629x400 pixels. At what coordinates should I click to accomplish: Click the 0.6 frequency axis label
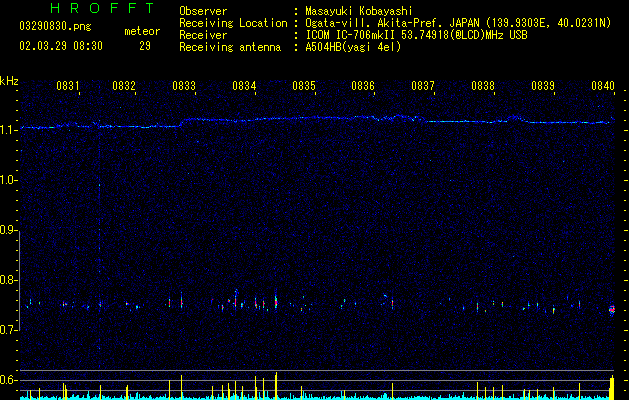click(9, 380)
